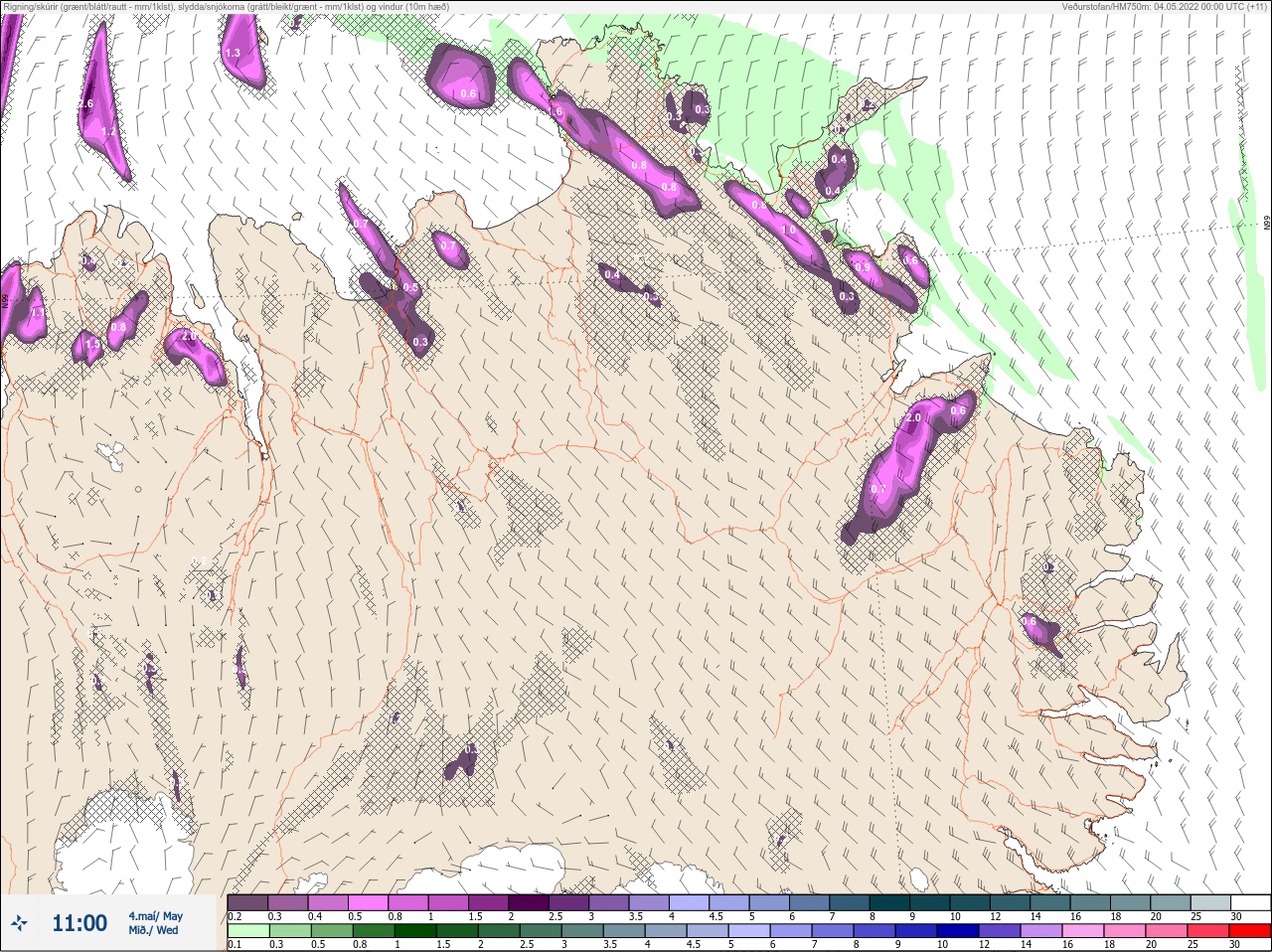The width and height of the screenshot is (1272, 952).
Task: Pick the dark purple 2–2.5 swatch in upper legend
Action: pos(531,902)
